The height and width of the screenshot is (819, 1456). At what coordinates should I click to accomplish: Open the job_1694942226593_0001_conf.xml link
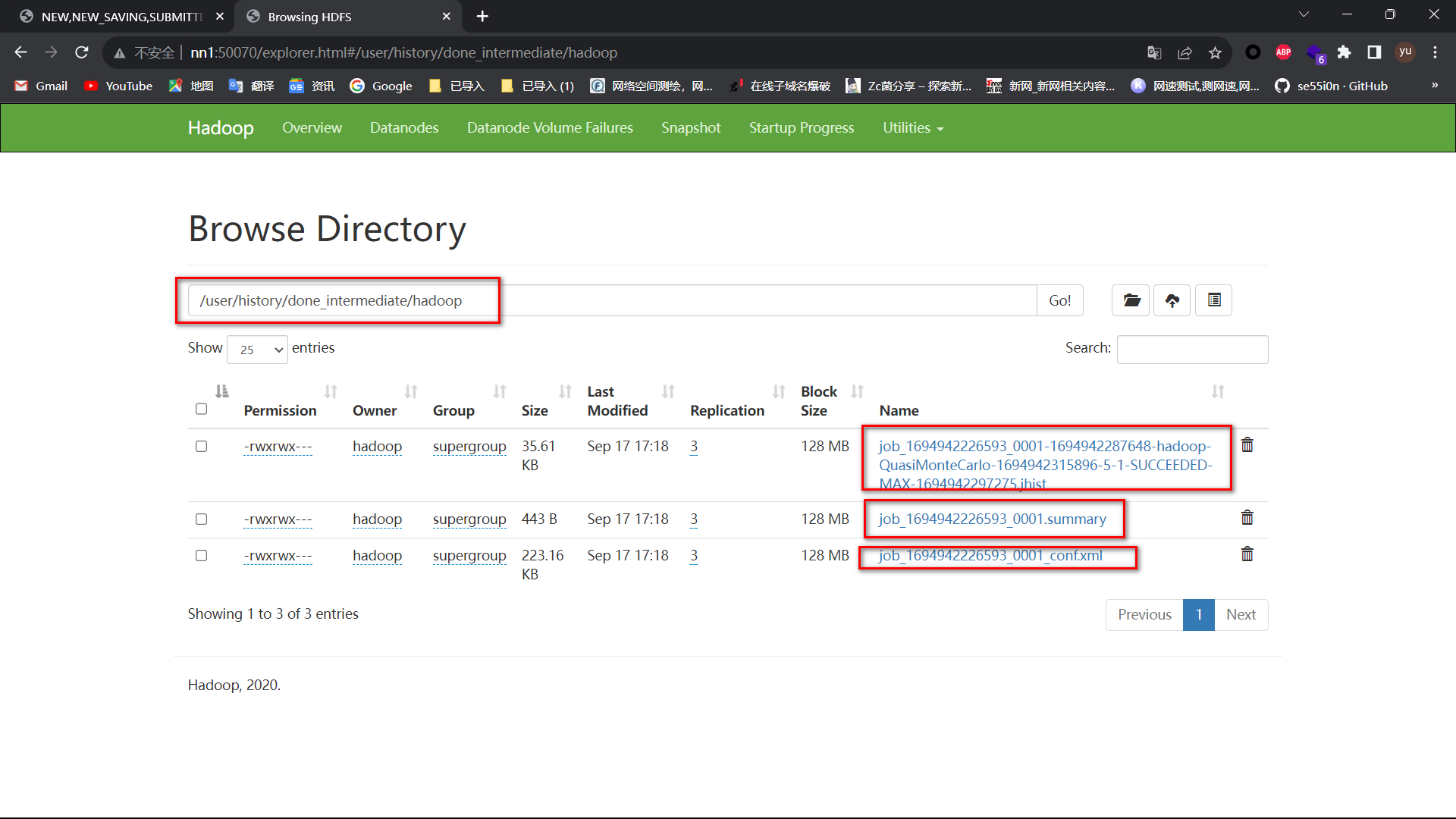click(x=990, y=556)
